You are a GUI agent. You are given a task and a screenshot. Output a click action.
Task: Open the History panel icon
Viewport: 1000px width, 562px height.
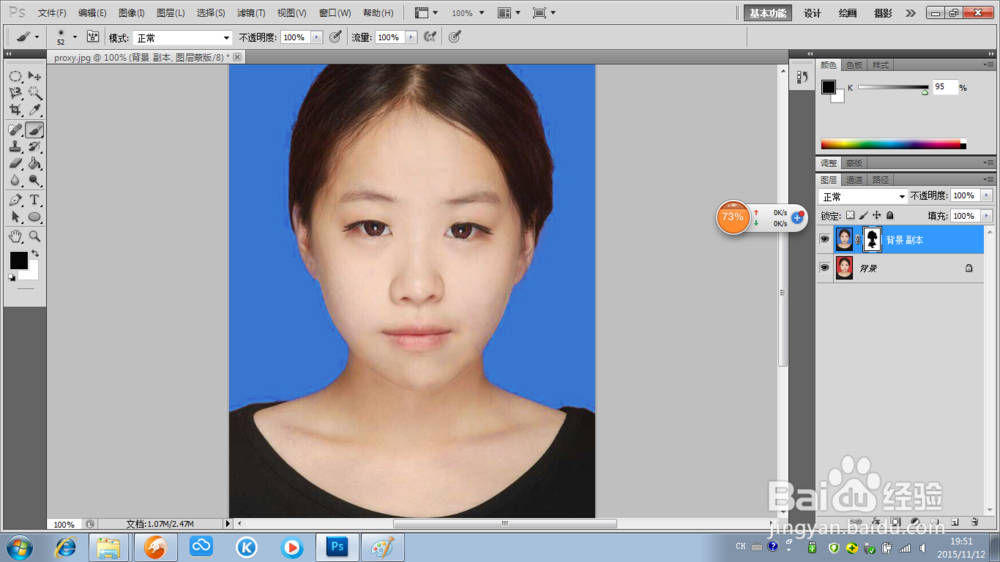802,77
